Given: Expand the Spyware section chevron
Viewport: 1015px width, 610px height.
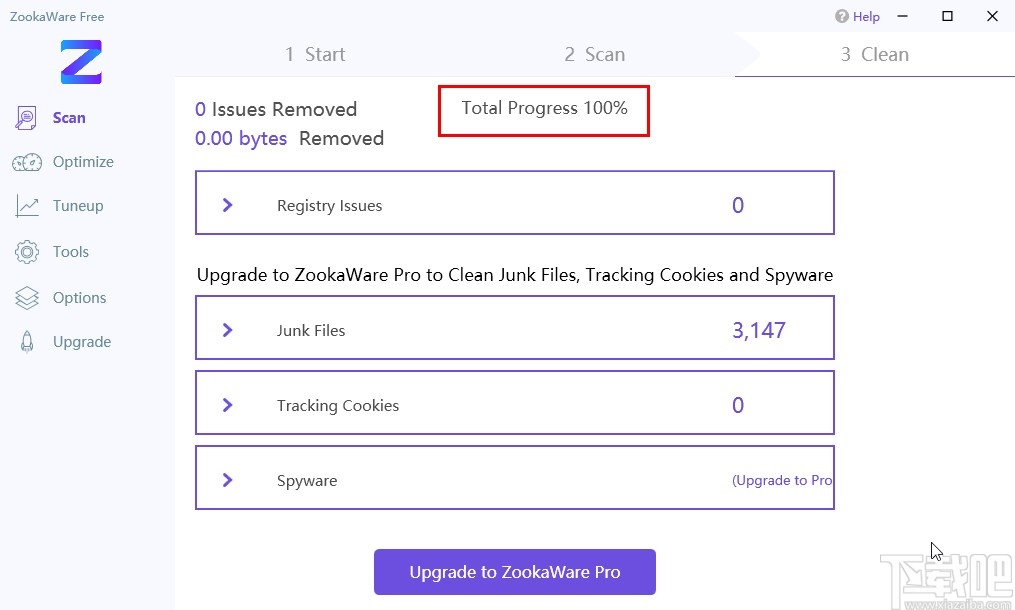Looking at the screenshot, I should 228,480.
